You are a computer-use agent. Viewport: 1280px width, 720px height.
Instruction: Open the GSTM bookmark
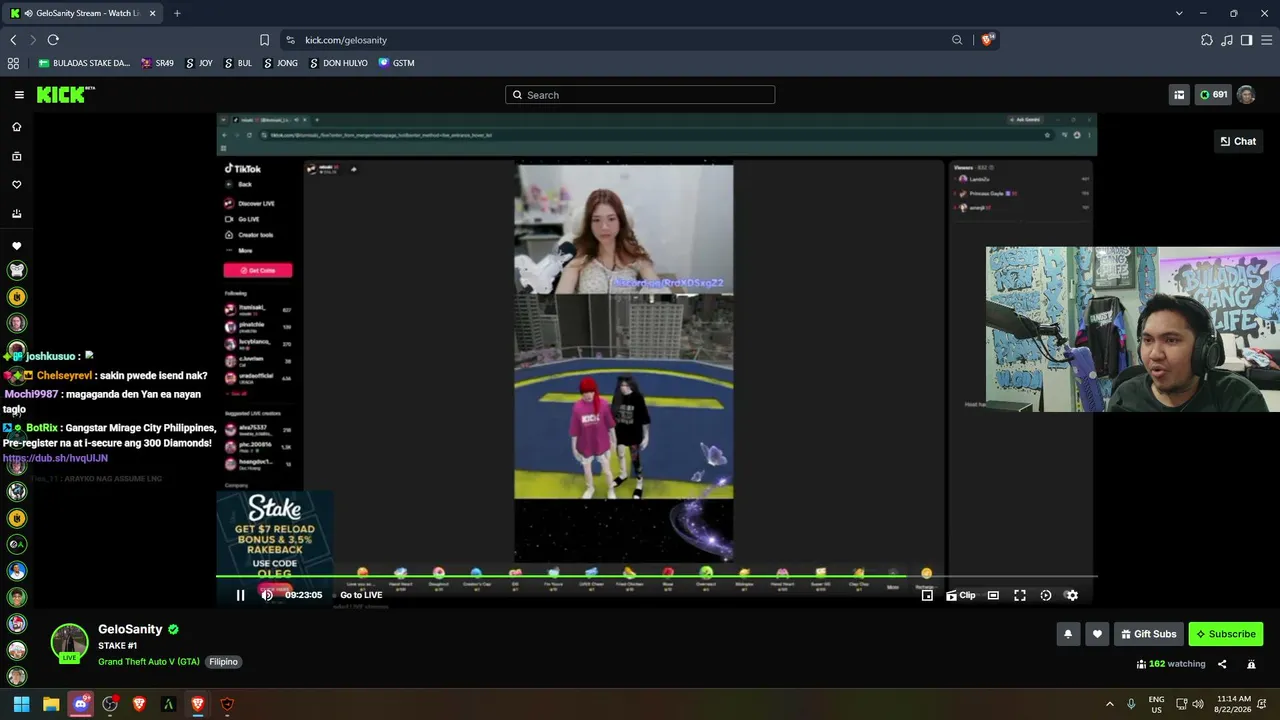click(396, 63)
